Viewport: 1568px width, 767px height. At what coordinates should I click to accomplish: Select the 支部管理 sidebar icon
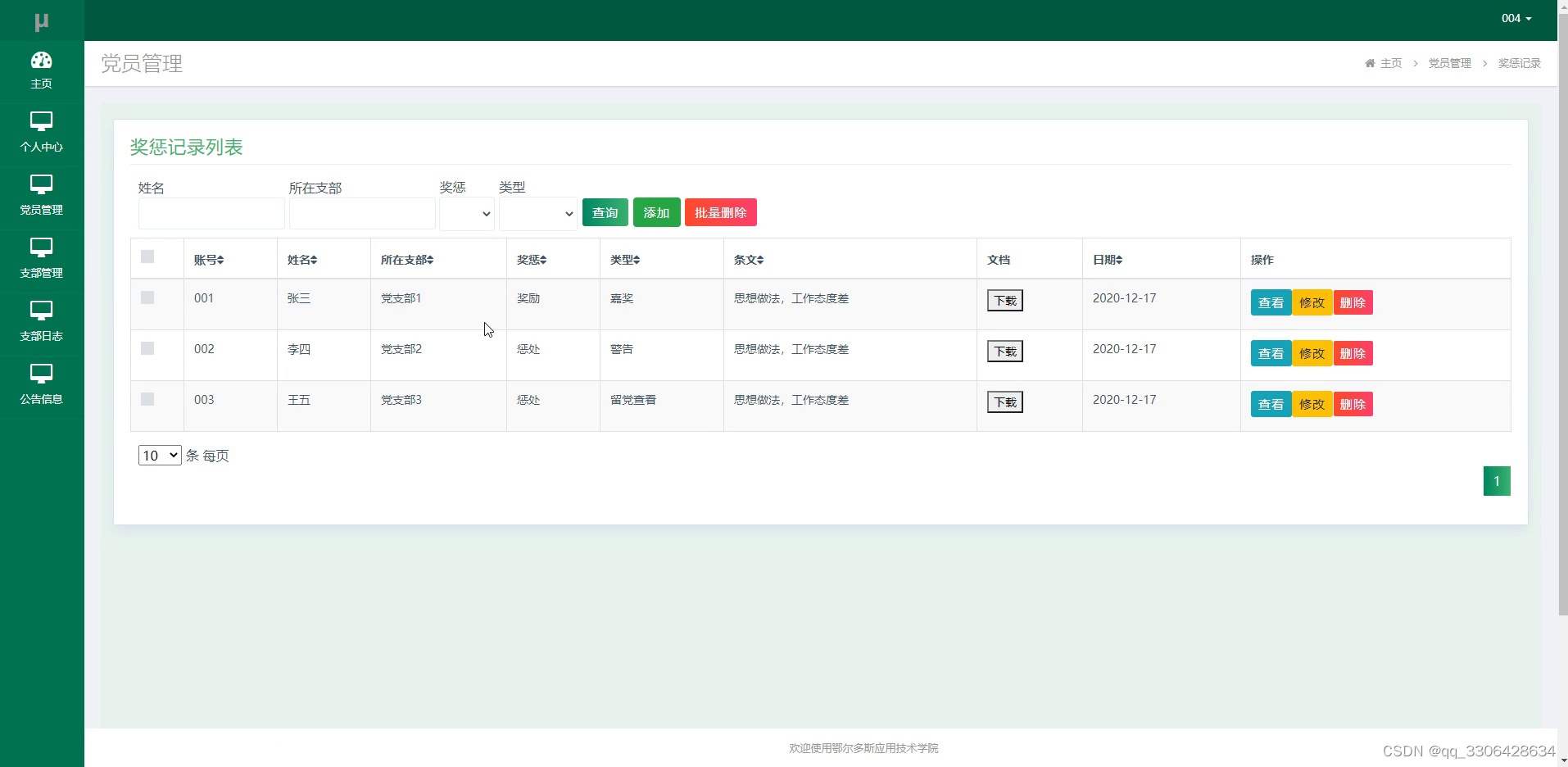click(41, 258)
